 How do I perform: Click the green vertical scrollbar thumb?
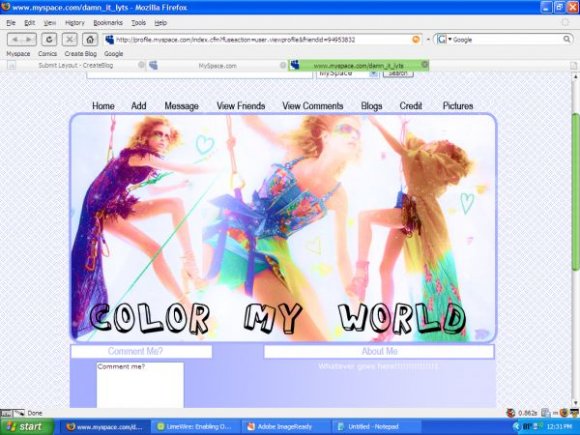point(575,192)
